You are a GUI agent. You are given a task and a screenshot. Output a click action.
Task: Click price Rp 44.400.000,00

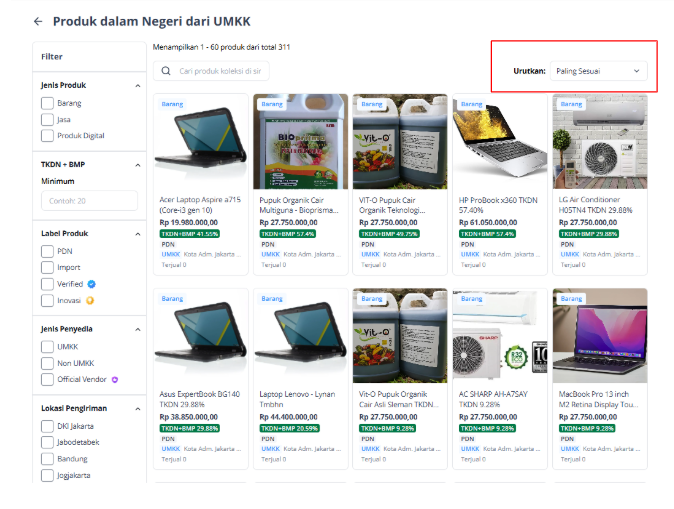288,417
